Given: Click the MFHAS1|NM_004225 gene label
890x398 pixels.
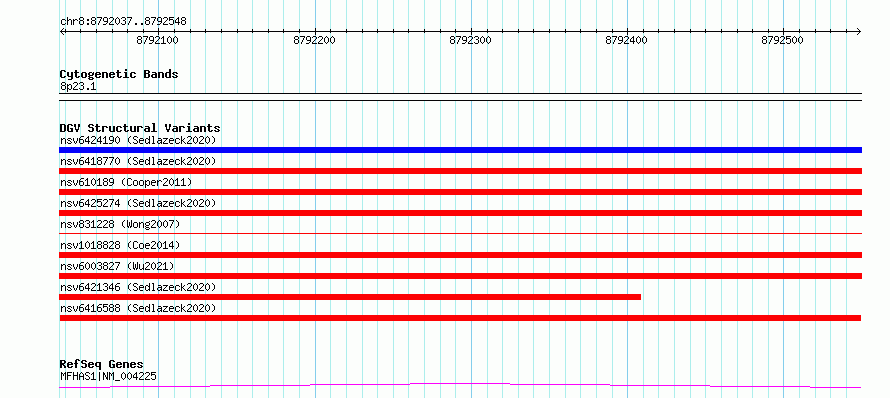Looking at the screenshot, I should point(108,376).
